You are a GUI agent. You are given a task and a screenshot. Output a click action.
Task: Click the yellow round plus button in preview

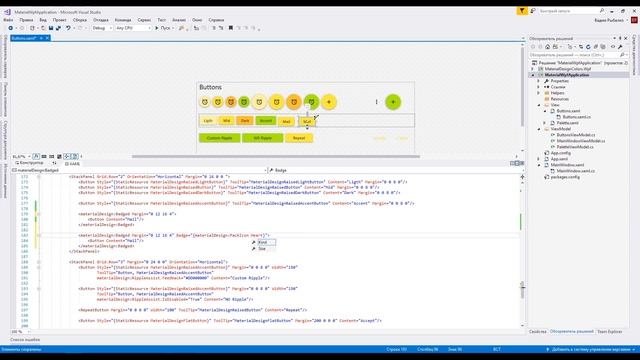click(x=329, y=102)
